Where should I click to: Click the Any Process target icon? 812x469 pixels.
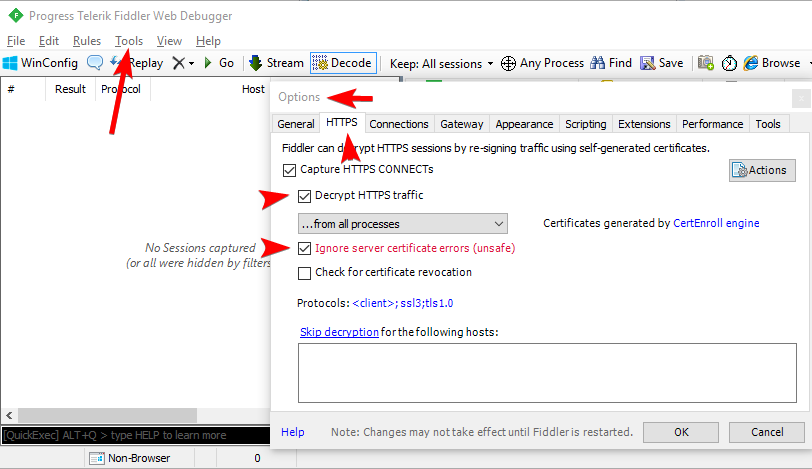pos(508,63)
